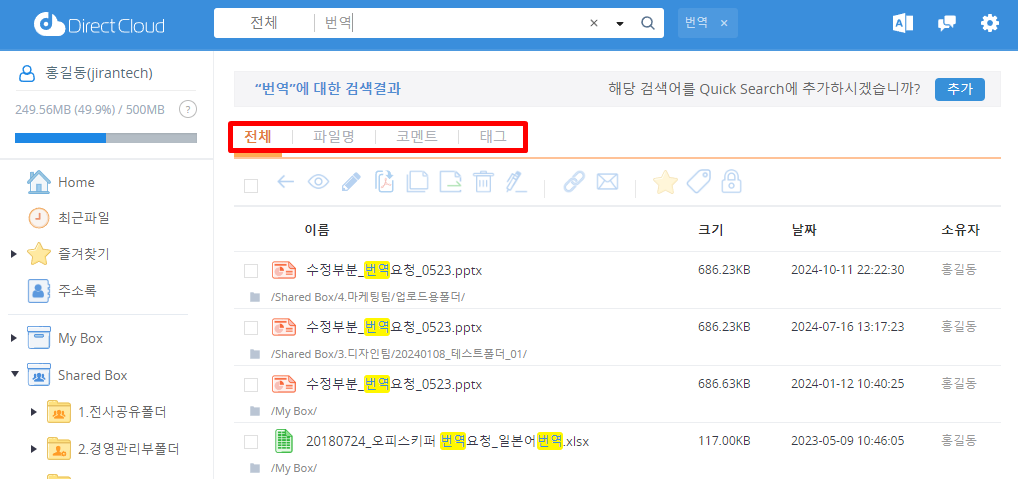Click the PDF convert toolbar icon
Image resolution: width=1018 pixels, height=479 pixels.
384,182
